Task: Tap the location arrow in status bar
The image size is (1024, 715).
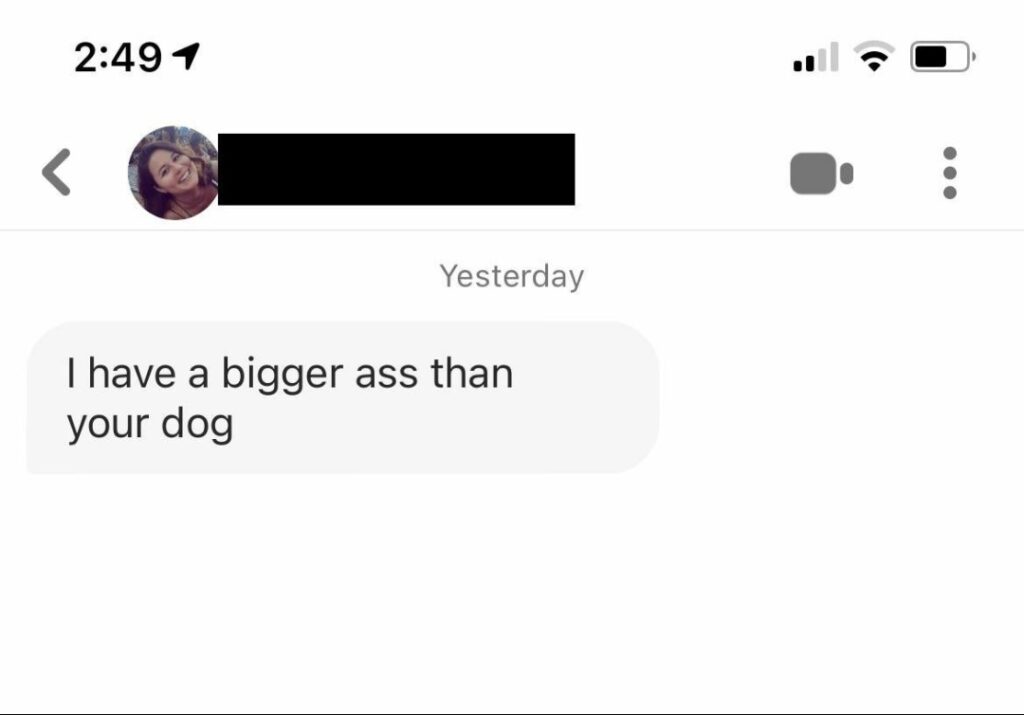Action: coord(185,57)
